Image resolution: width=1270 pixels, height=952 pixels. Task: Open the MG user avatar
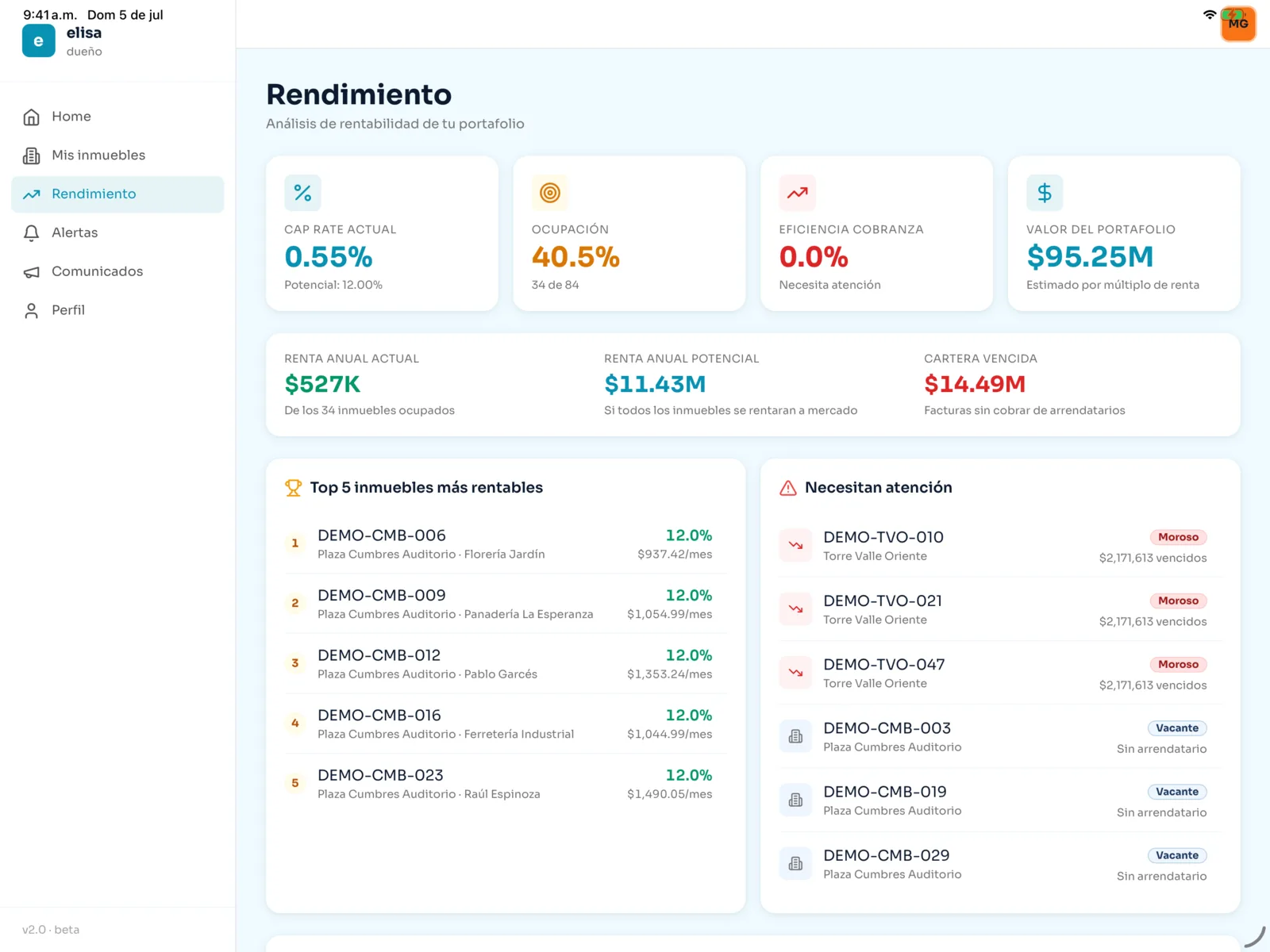(1237, 24)
